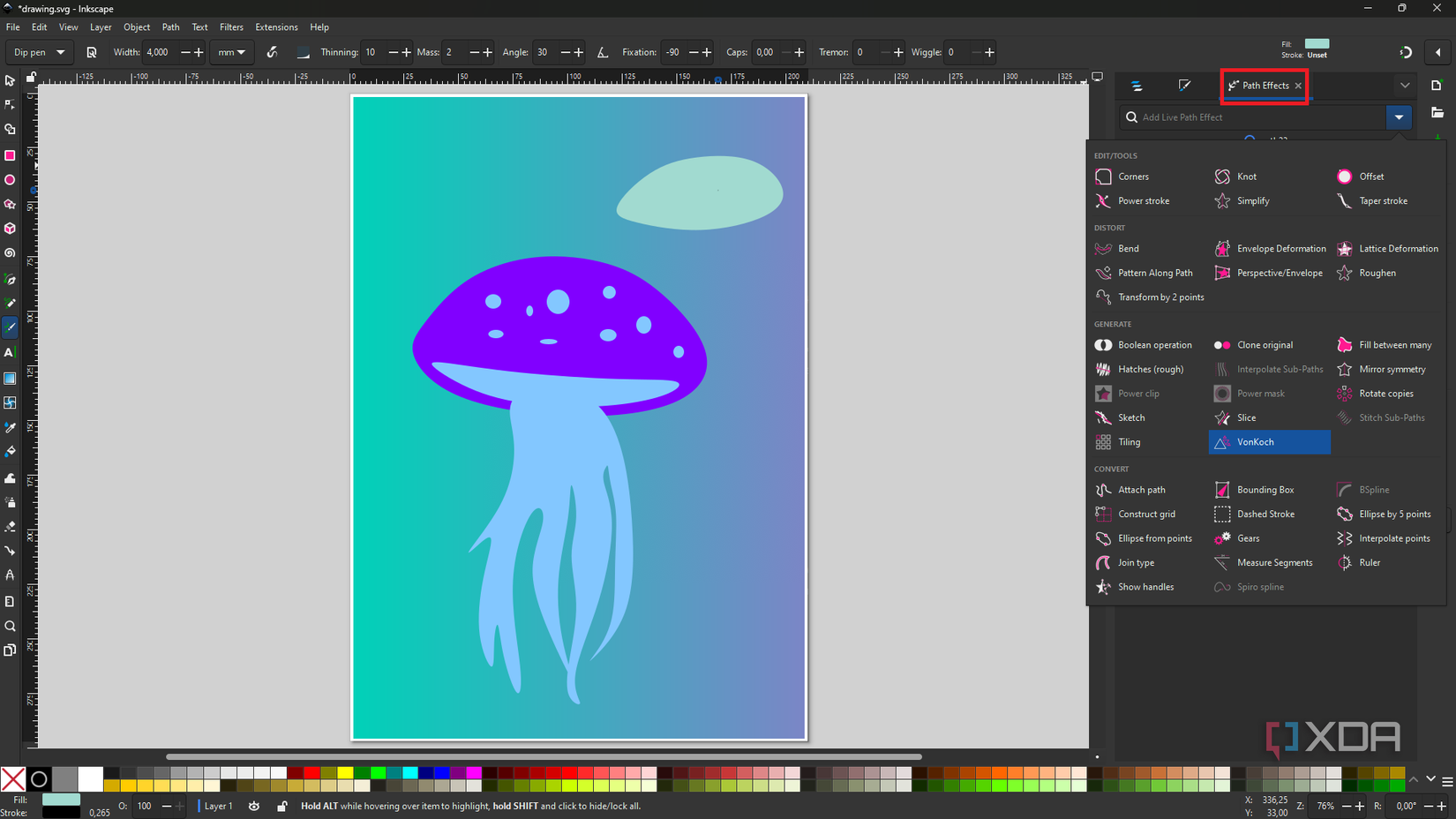Close the Path Effects tab

click(x=1298, y=86)
